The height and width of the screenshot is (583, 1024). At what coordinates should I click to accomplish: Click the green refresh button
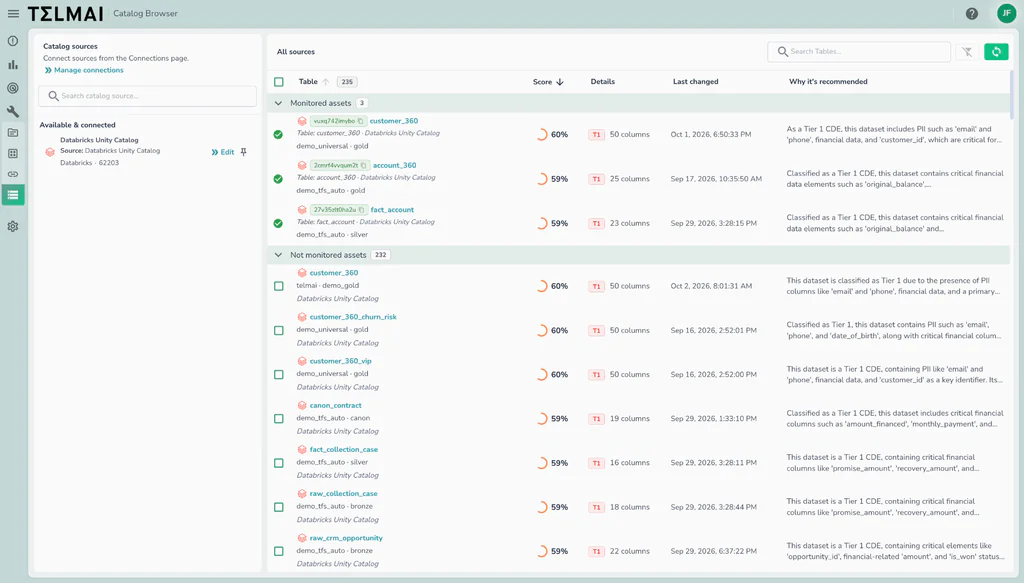pos(996,52)
